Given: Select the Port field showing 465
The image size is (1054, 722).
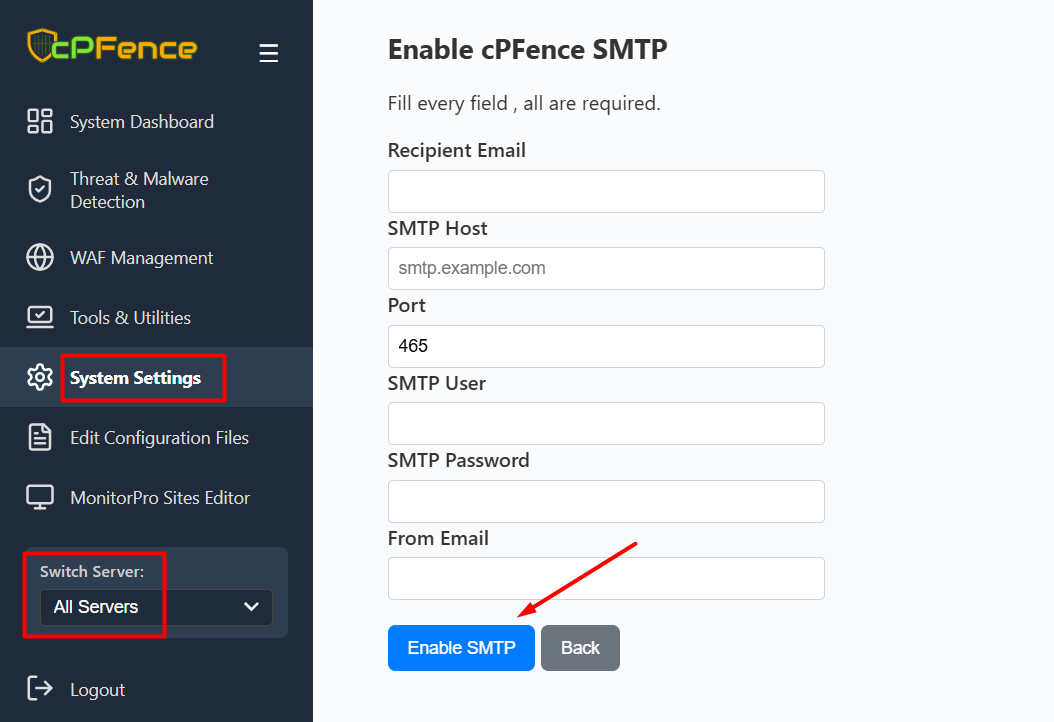Looking at the screenshot, I should click(x=606, y=346).
